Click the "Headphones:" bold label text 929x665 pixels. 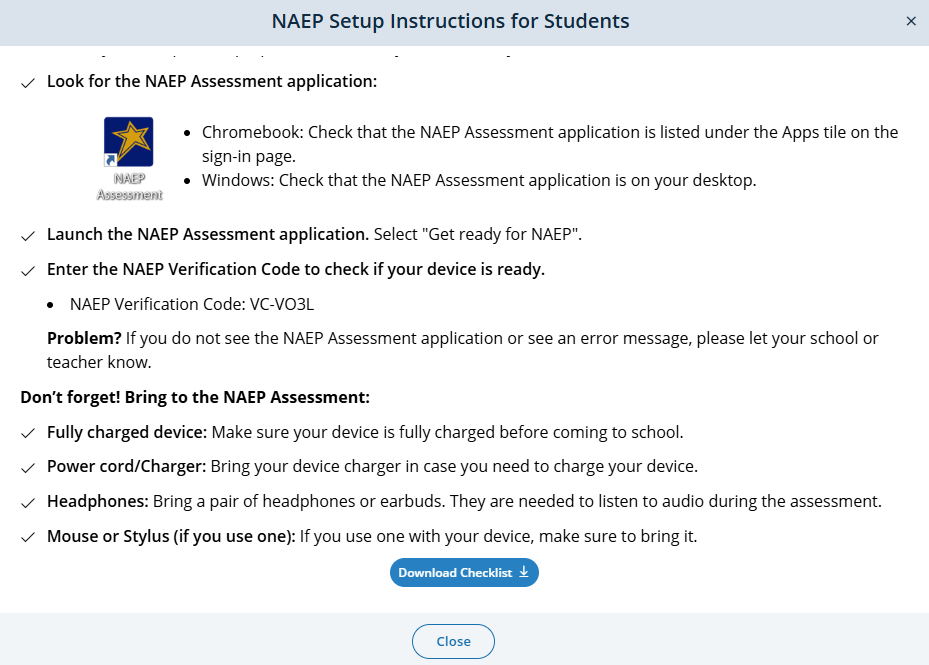pos(96,502)
